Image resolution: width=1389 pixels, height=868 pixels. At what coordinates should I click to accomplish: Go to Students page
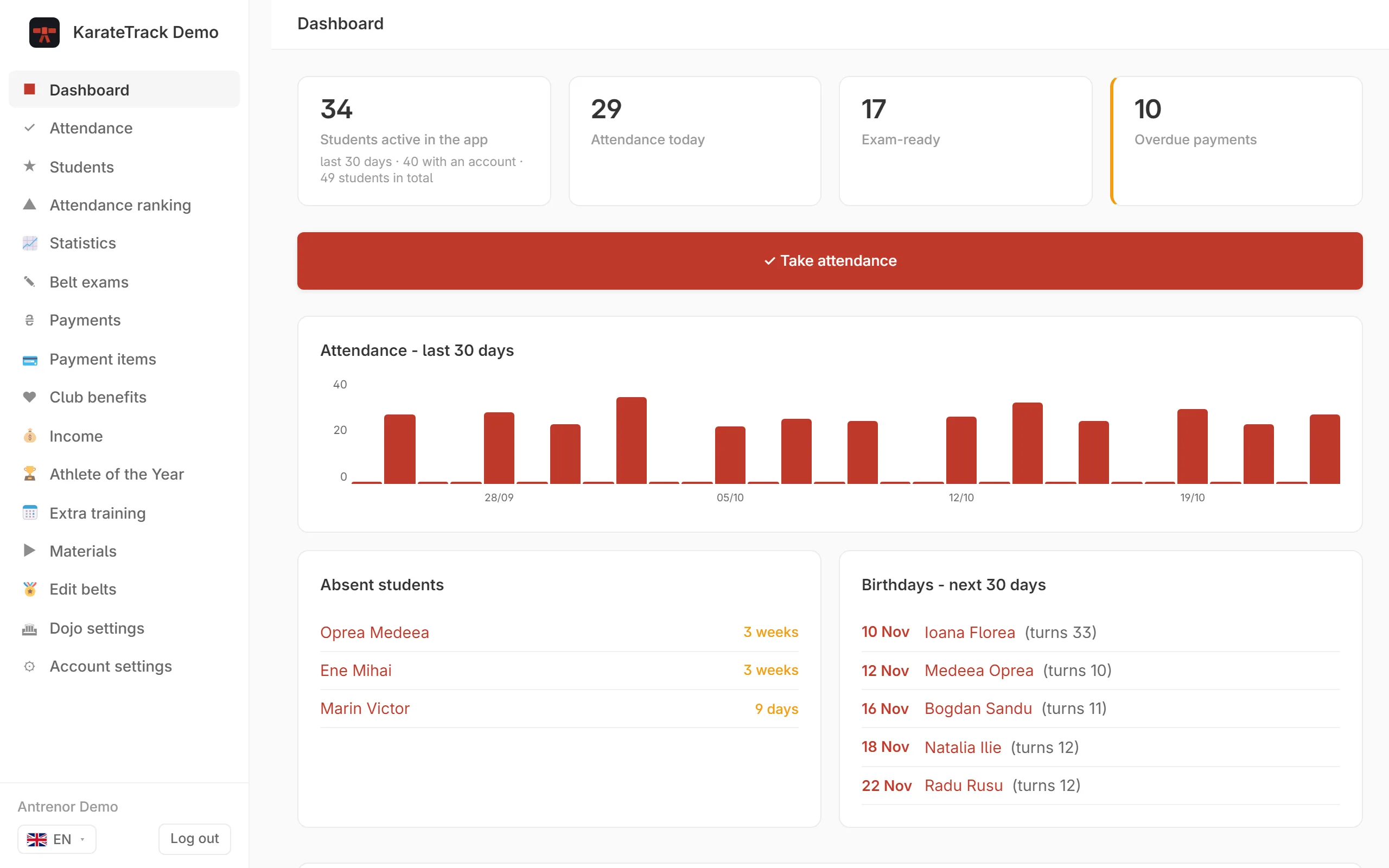124,167
